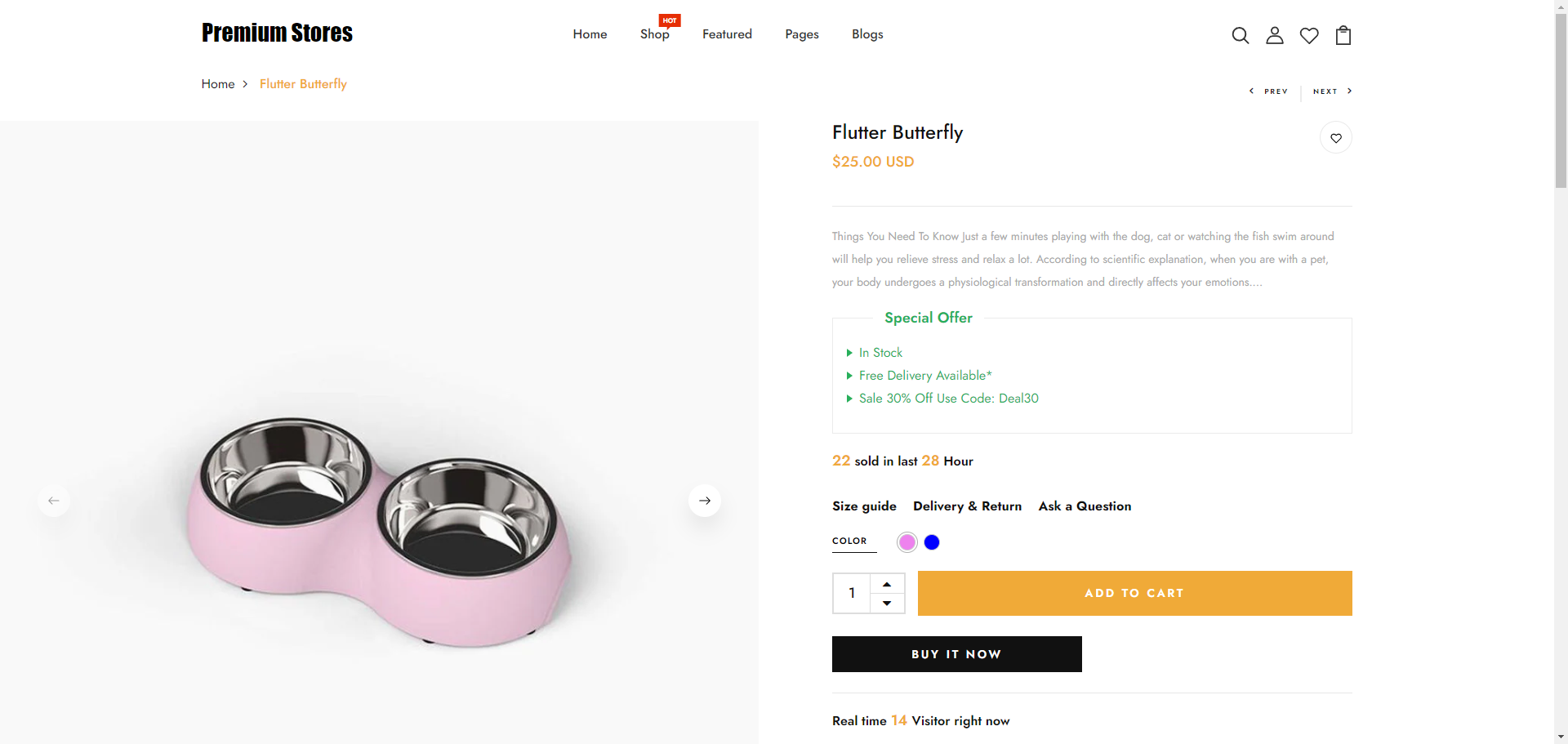Image resolution: width=1568 pixels, height=744 pixels.
Task: Show previous product image with left arrow
Action: pyautogui.click(x=54, y=501)
